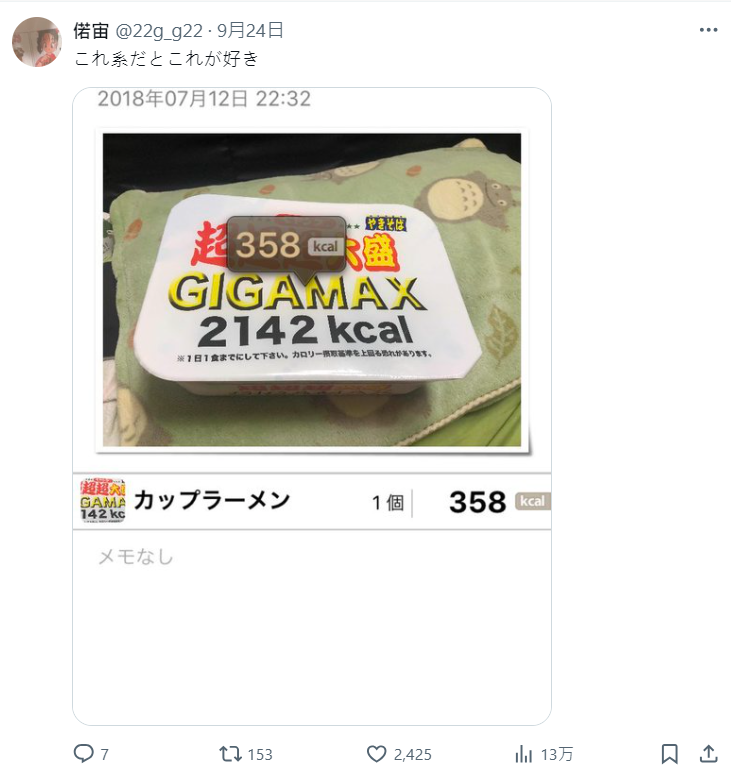Image resolution: width=731 pixels, height=774 pixels.
Task: Open the tweet via the 9月24日 date link
Action: tap(250, 31)
